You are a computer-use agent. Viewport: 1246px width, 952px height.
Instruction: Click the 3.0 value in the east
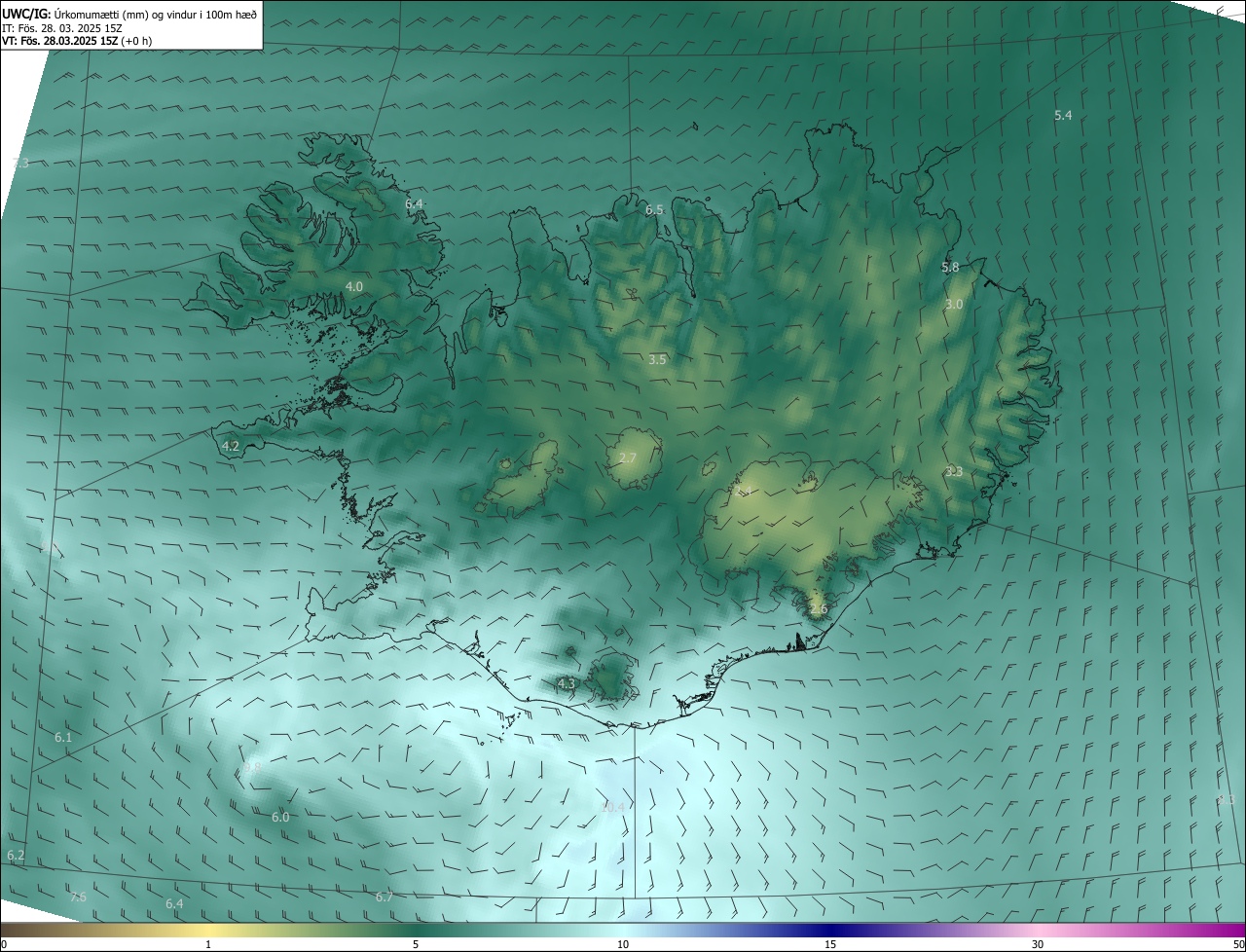[954, 305]
